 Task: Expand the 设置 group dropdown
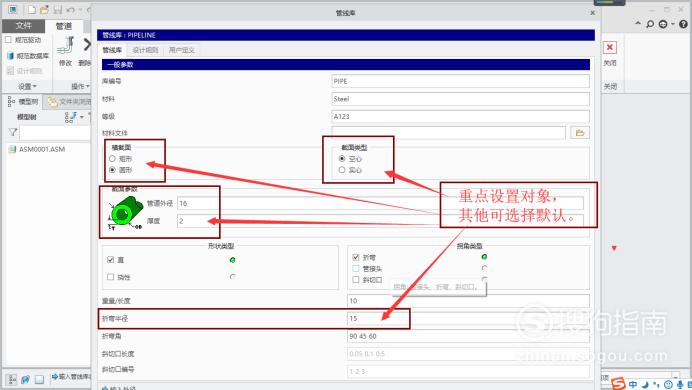[x=27, y=86]
